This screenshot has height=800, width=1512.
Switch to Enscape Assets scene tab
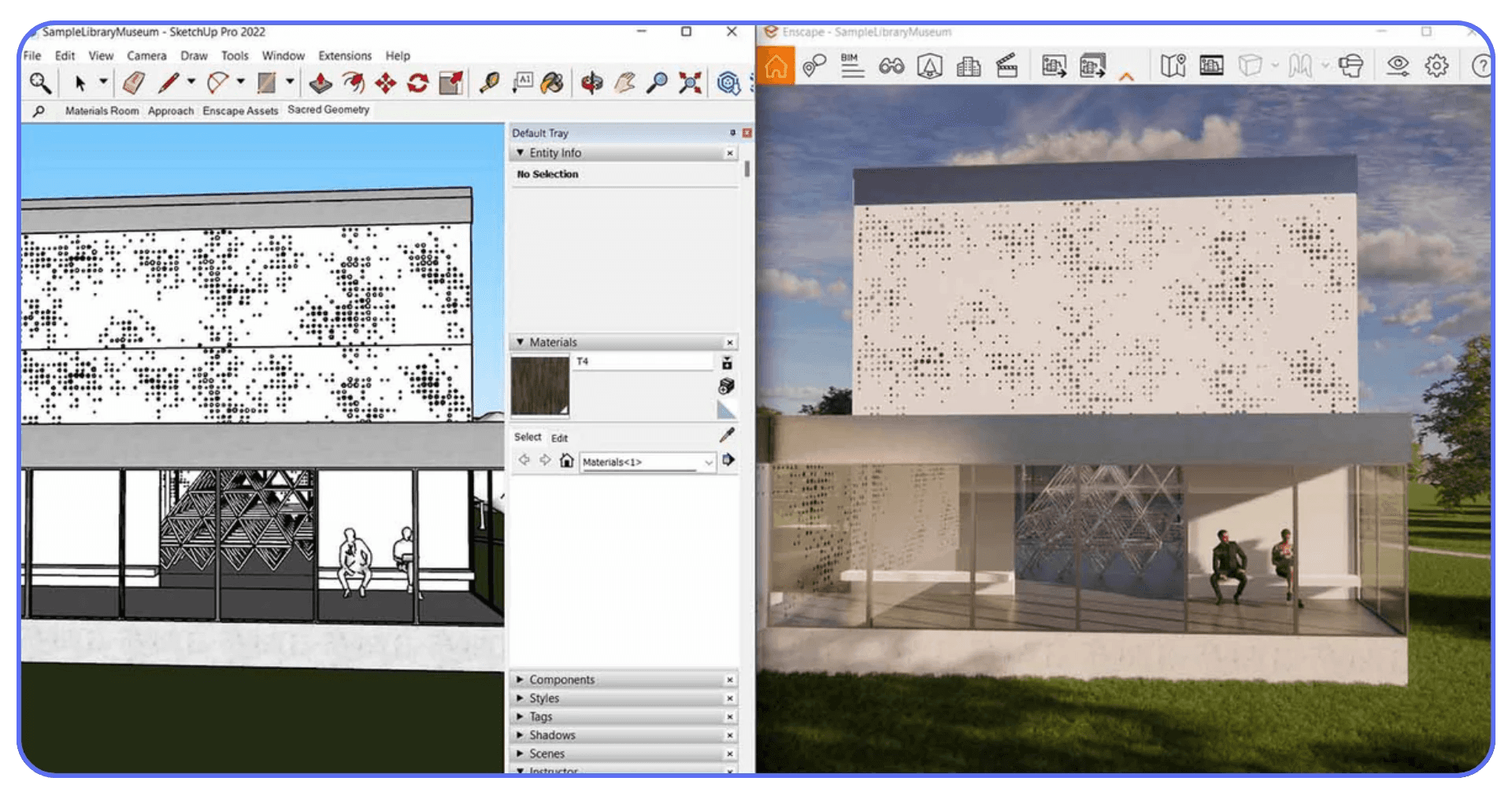240,111
